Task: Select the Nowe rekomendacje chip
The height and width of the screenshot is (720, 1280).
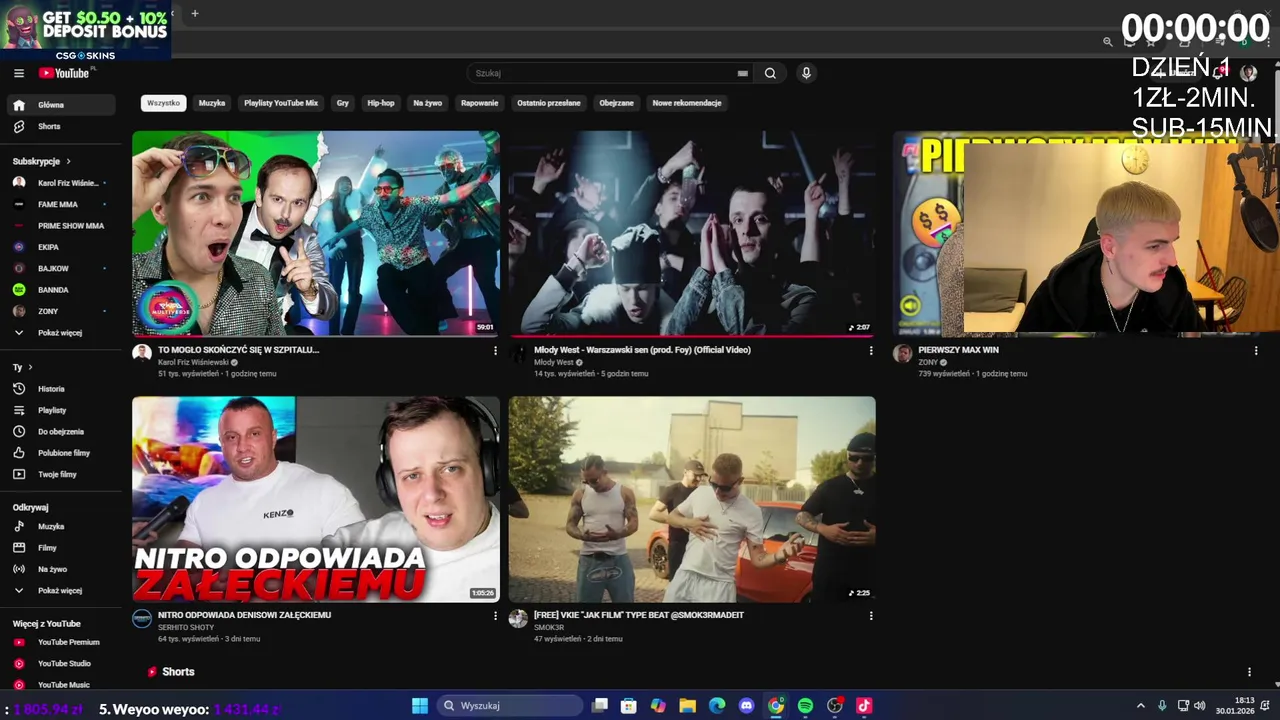Action: tap(687, 103)
